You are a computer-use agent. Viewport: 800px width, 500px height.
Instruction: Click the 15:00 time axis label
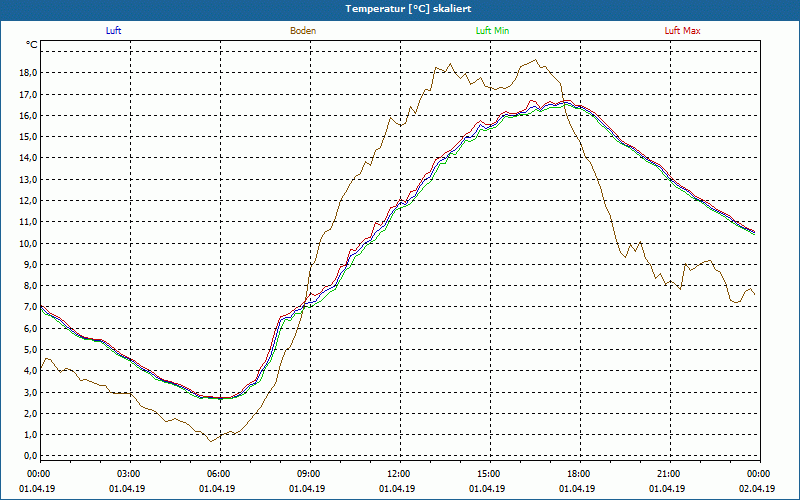487,474
